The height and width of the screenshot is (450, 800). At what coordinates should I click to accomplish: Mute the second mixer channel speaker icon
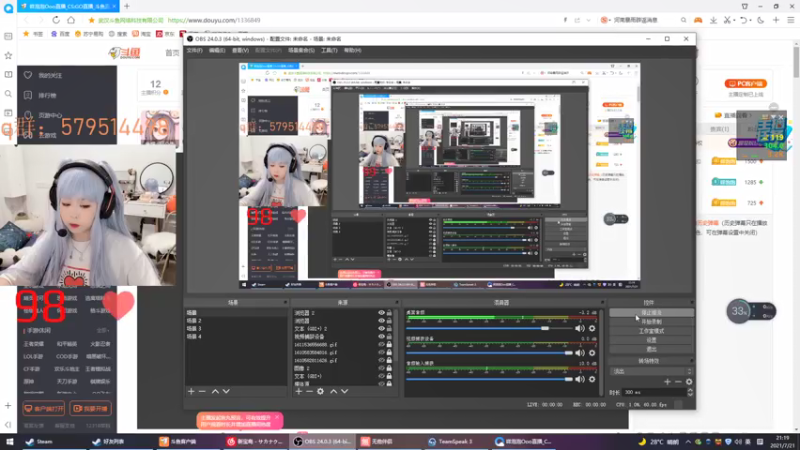[580, 353]
